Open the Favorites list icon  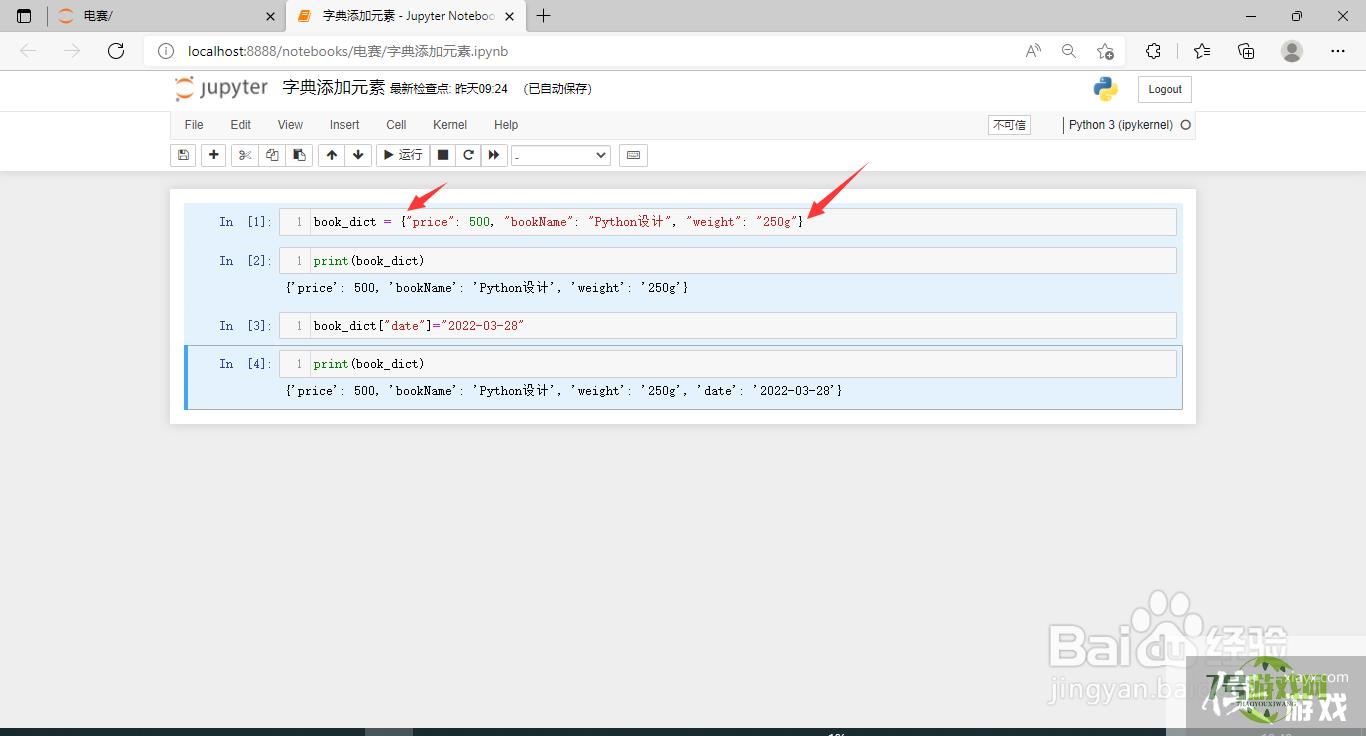pyautogui.click(x=1201, y=51)
